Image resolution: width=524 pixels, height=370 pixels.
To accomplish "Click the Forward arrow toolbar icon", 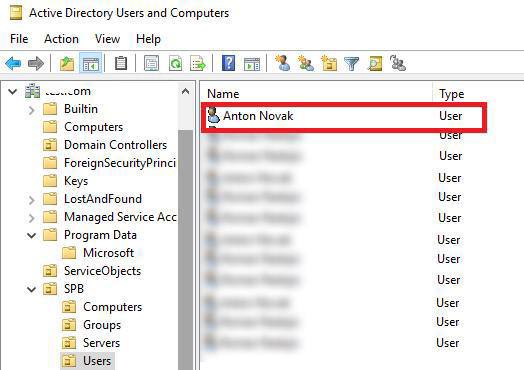I will pyautogui.click(x=36, y=63).
